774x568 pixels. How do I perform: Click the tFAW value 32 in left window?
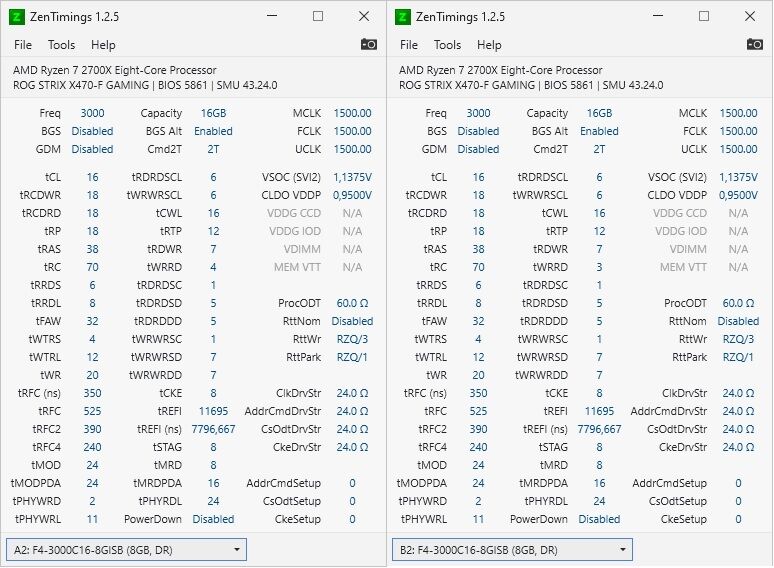coord(92,321)
